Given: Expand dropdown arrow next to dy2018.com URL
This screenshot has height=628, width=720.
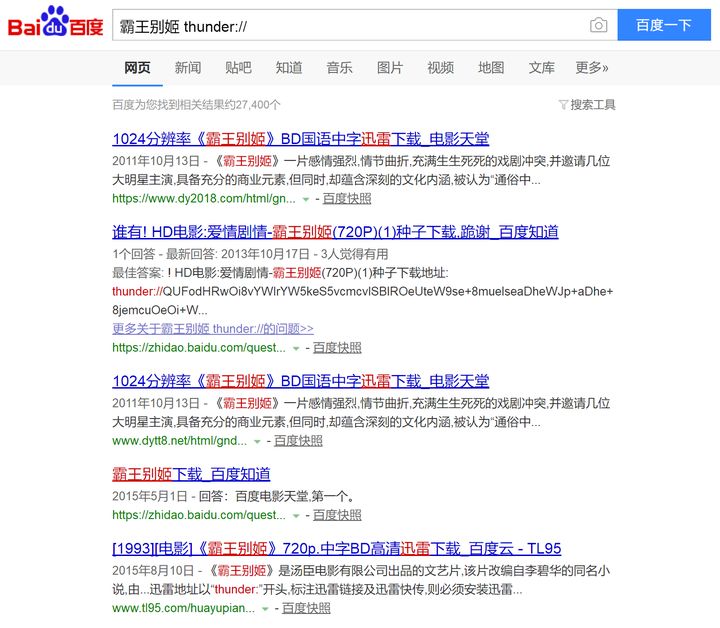Looking at the screenshot, I should pos(306,199).
